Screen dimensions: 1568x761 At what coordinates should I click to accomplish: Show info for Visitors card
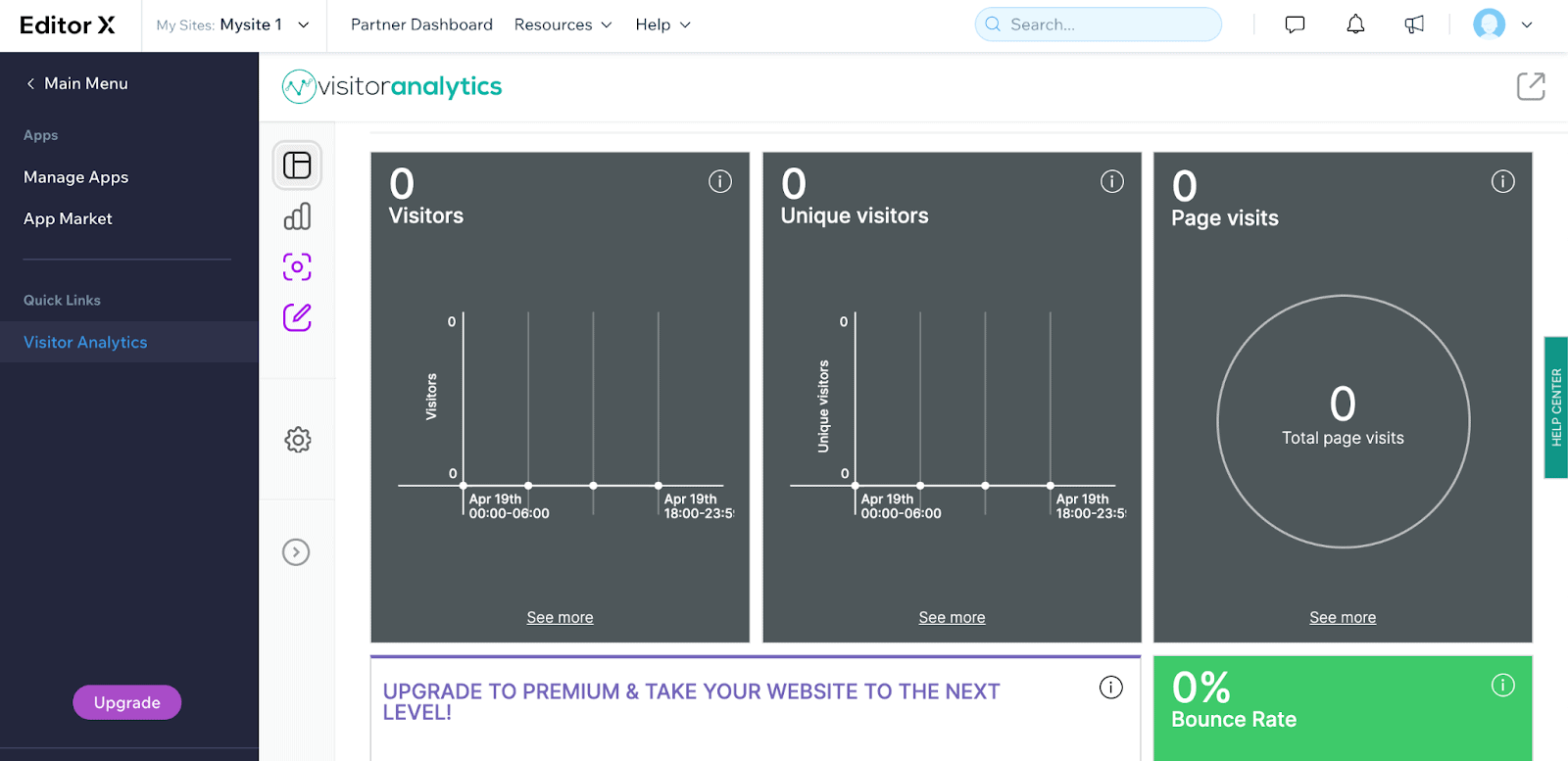tap(720, 181)
